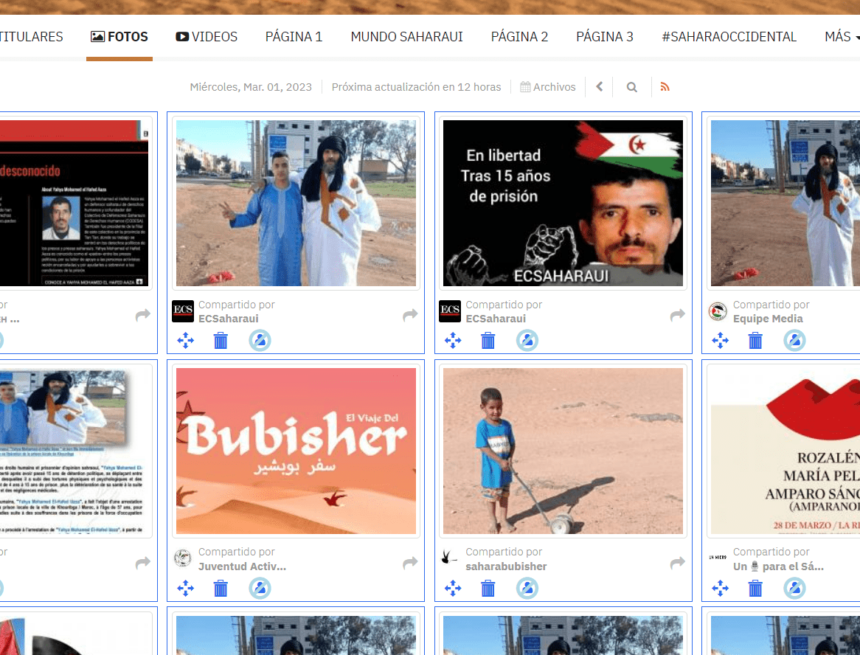Click round profile icon under Juventud Activ card
Image resolution: width=860 pixels, height=655 pixels.
pos(260,588)
